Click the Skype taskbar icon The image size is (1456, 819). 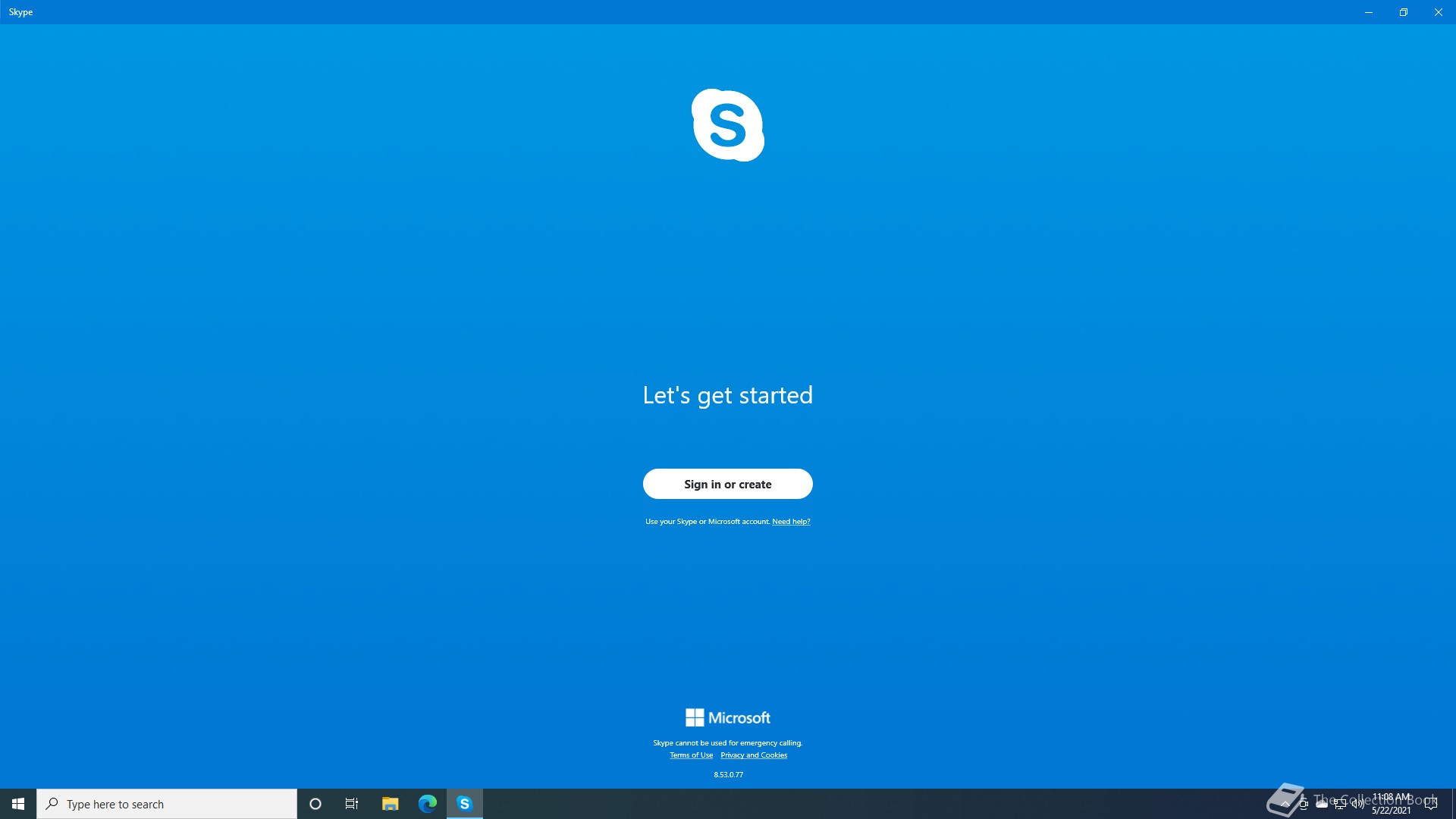[464, 804]
